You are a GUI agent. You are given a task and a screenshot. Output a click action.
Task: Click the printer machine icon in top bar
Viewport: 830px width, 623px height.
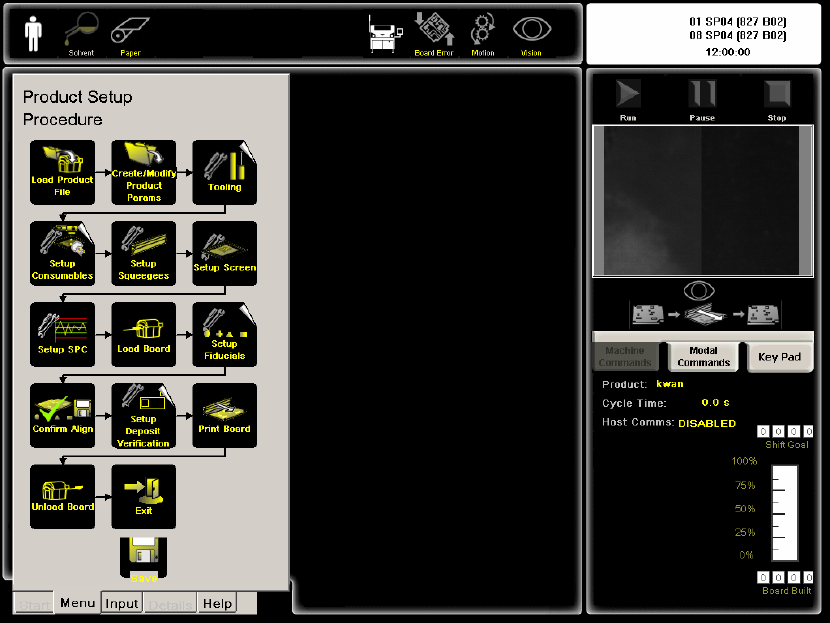pos(385,34)
